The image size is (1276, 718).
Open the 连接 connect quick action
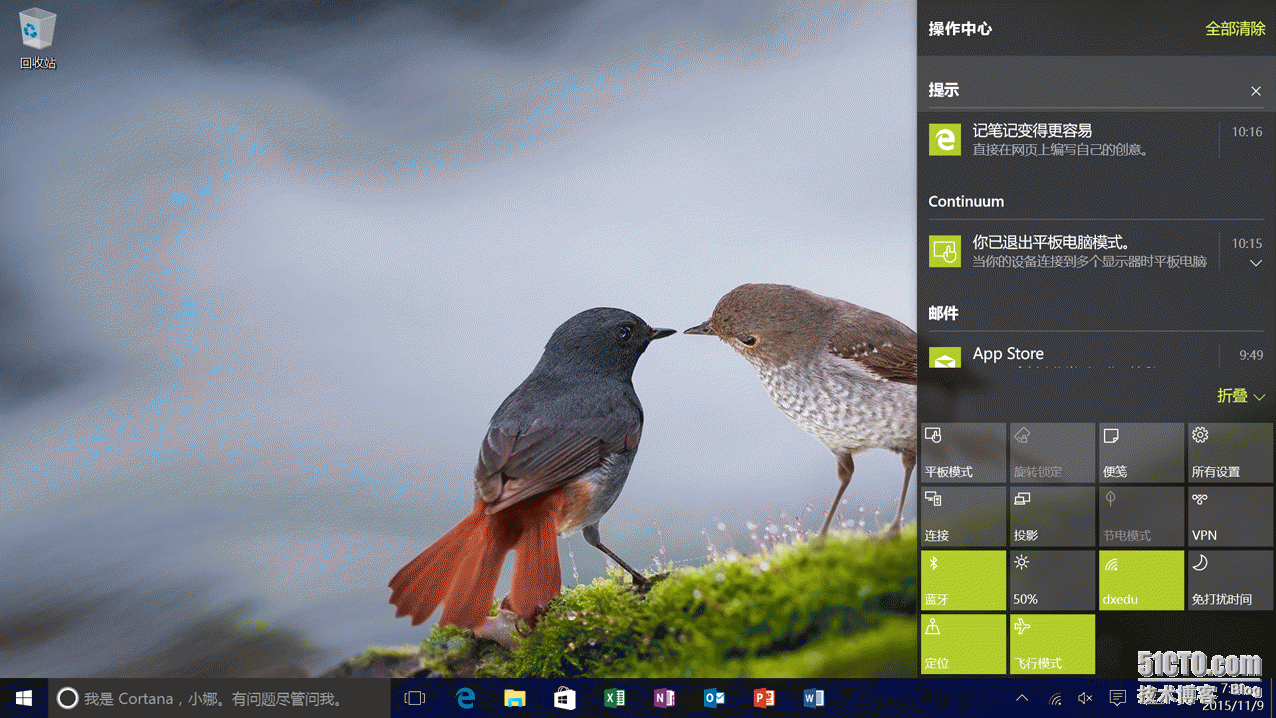pyautogui.click(x=963, y=517)
